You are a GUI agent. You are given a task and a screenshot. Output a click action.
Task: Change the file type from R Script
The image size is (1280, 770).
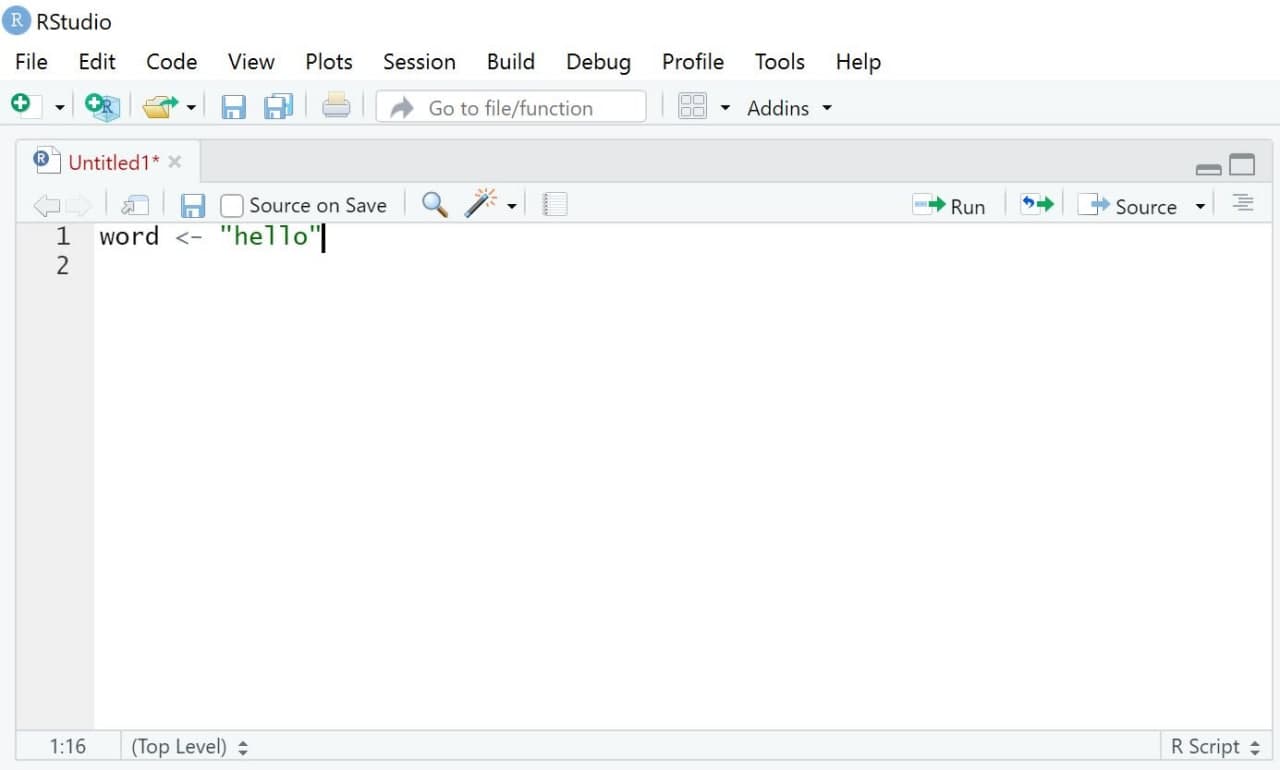click(1213, 746)
